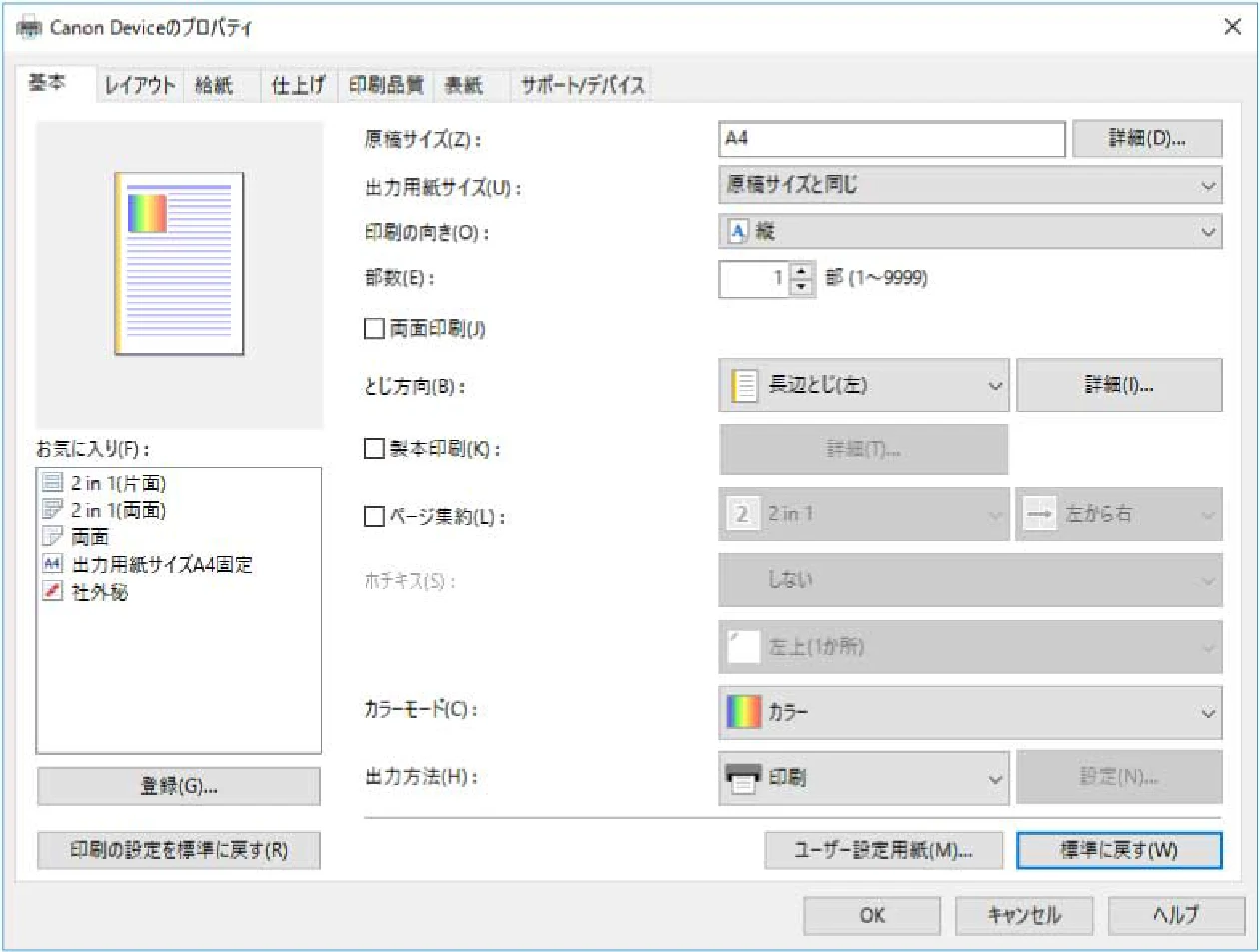The height and width of the screenshot is (952, 1260).
Task: Click the 両面 favorite page icon
Action: point(52,536)
